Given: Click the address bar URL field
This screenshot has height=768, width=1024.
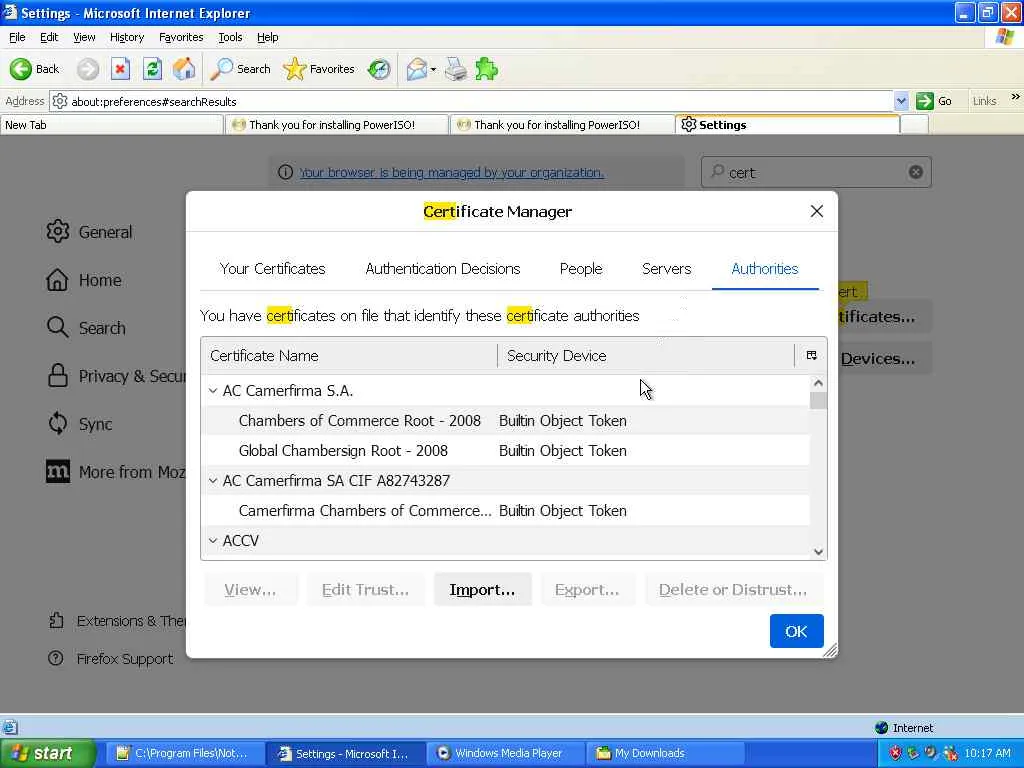Looking at the screenshot, I should 471,101.
